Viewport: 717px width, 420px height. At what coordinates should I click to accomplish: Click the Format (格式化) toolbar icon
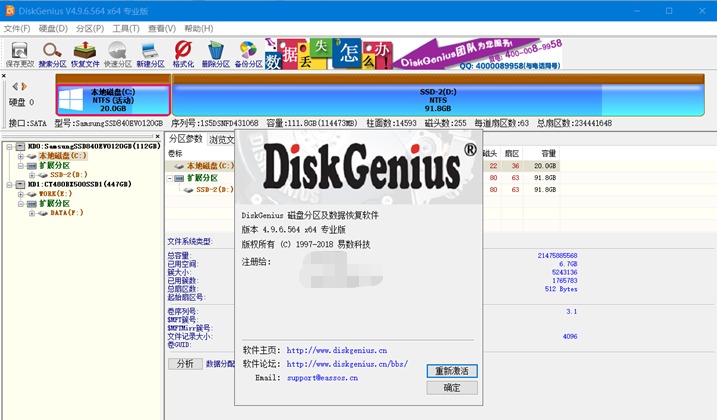183,54
